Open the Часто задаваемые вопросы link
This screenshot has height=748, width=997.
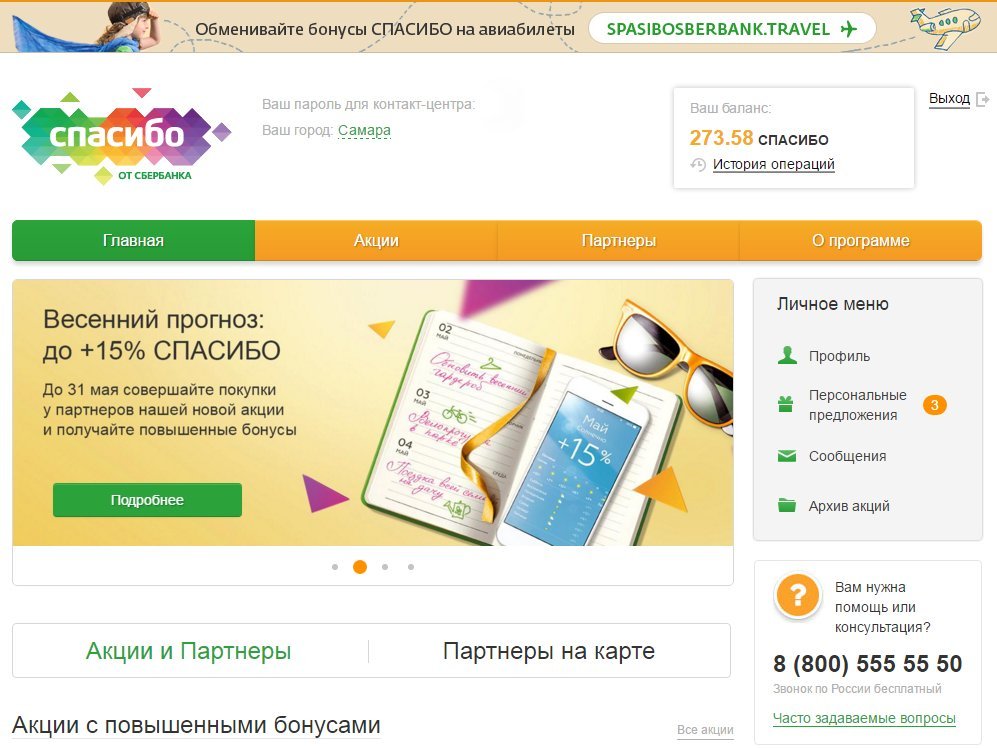coord(864,718)
